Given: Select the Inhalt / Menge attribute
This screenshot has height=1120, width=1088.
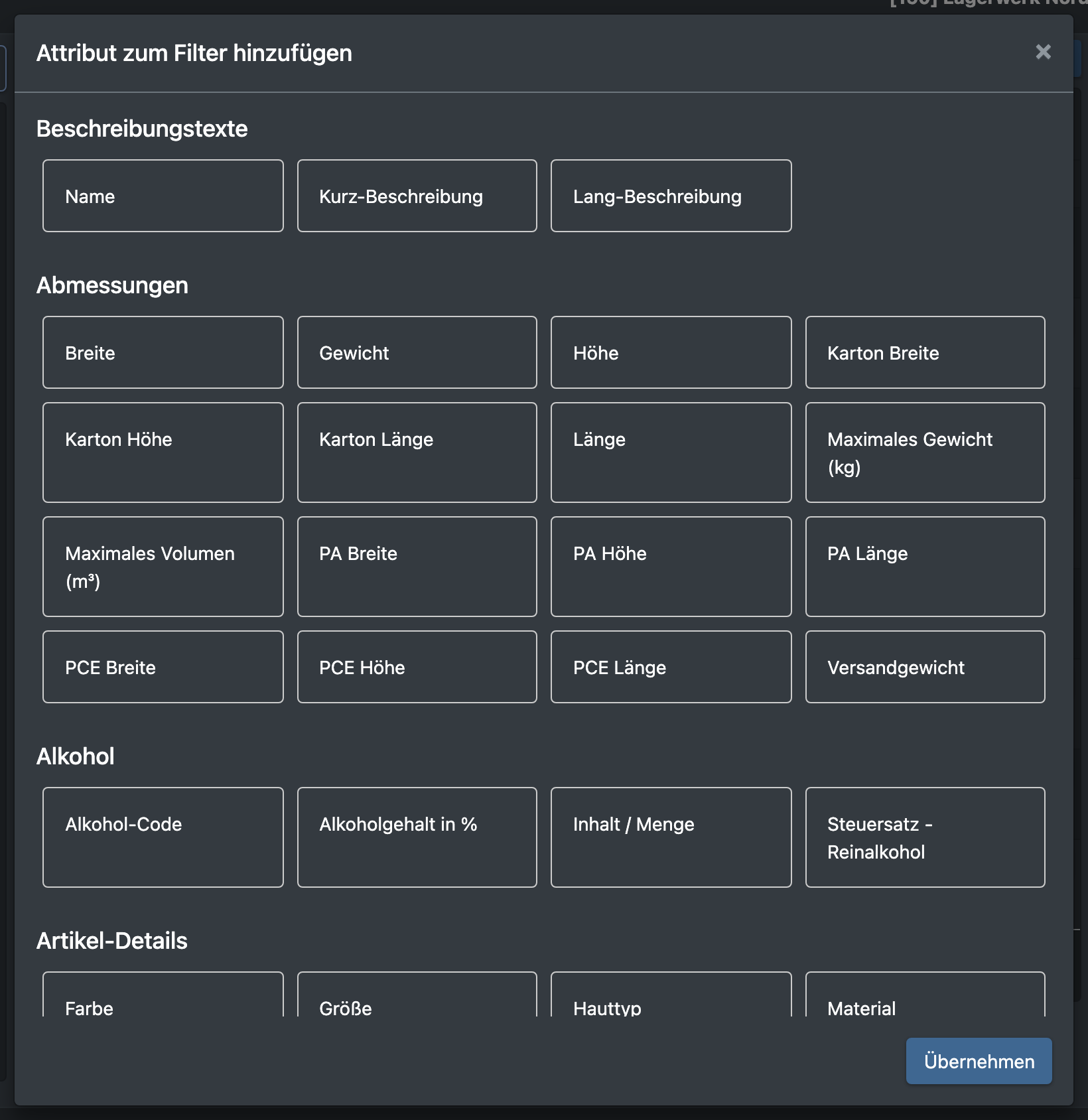Looking at the screenshot, I should point(671,837).
